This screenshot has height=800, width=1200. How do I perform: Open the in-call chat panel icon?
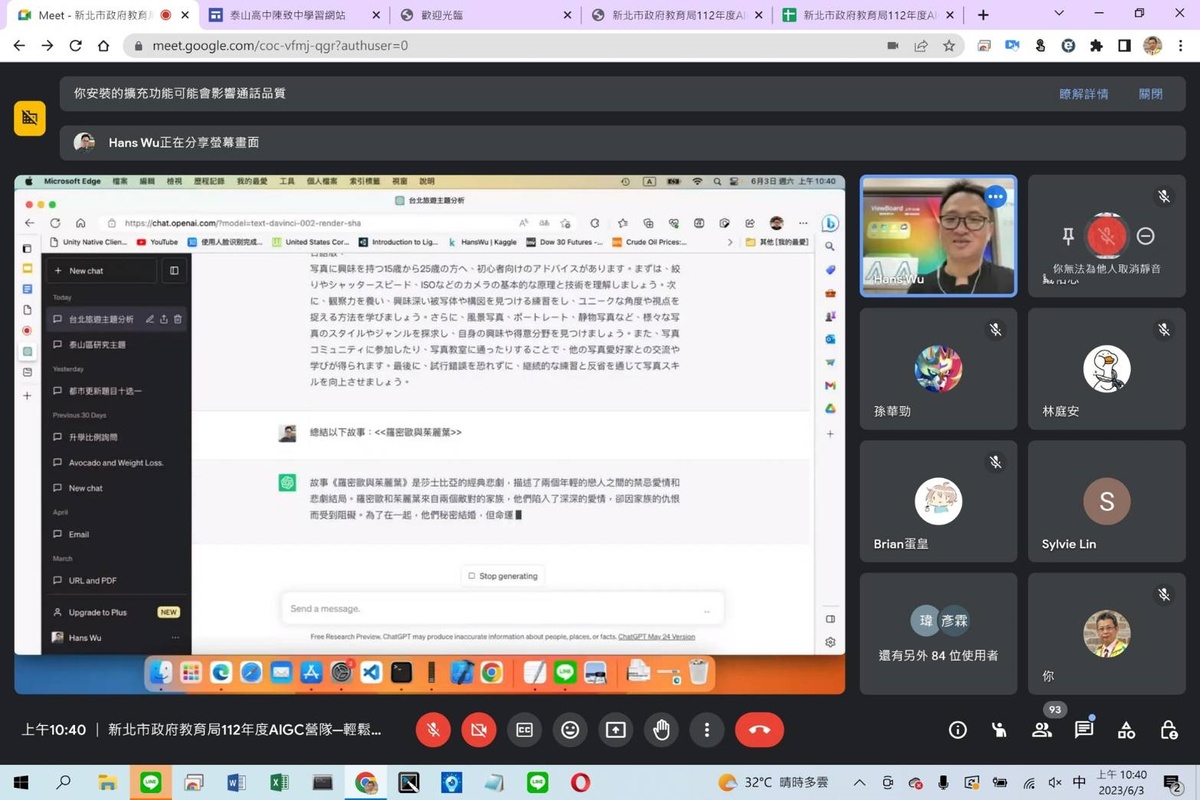point(1084,730)
